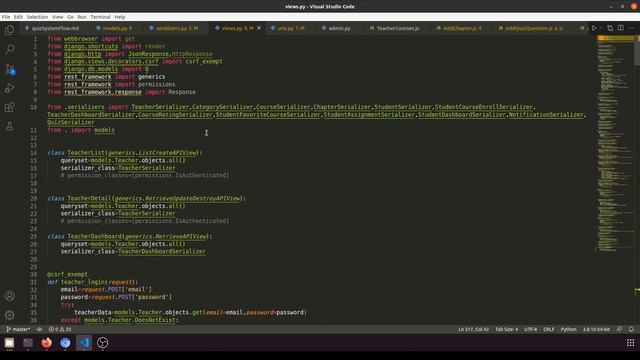Click Ln 317, Col 42 cursor position

(x=473, y=329)
